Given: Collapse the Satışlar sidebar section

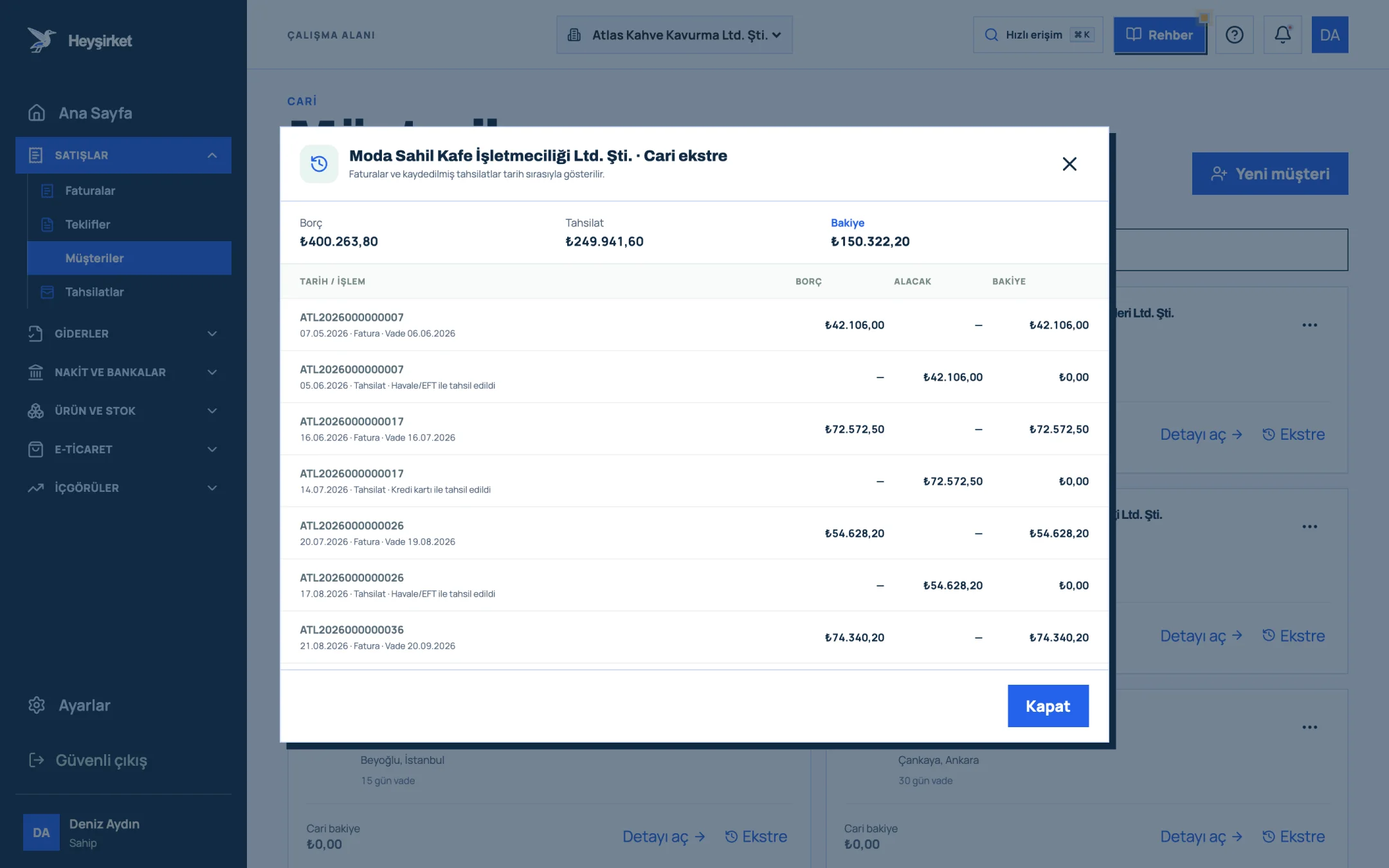Looking at the screenshot, I should pyautogui.click(x=123, y=155).
